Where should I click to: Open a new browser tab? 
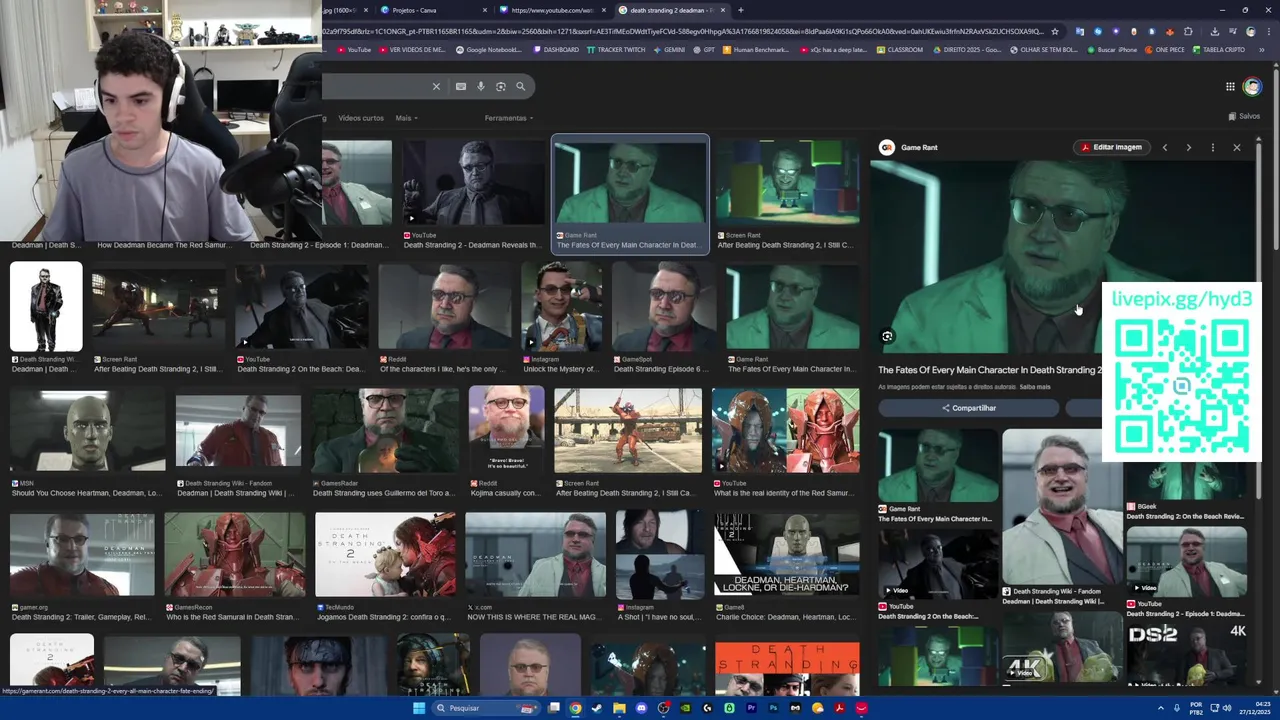click(740, 10)
